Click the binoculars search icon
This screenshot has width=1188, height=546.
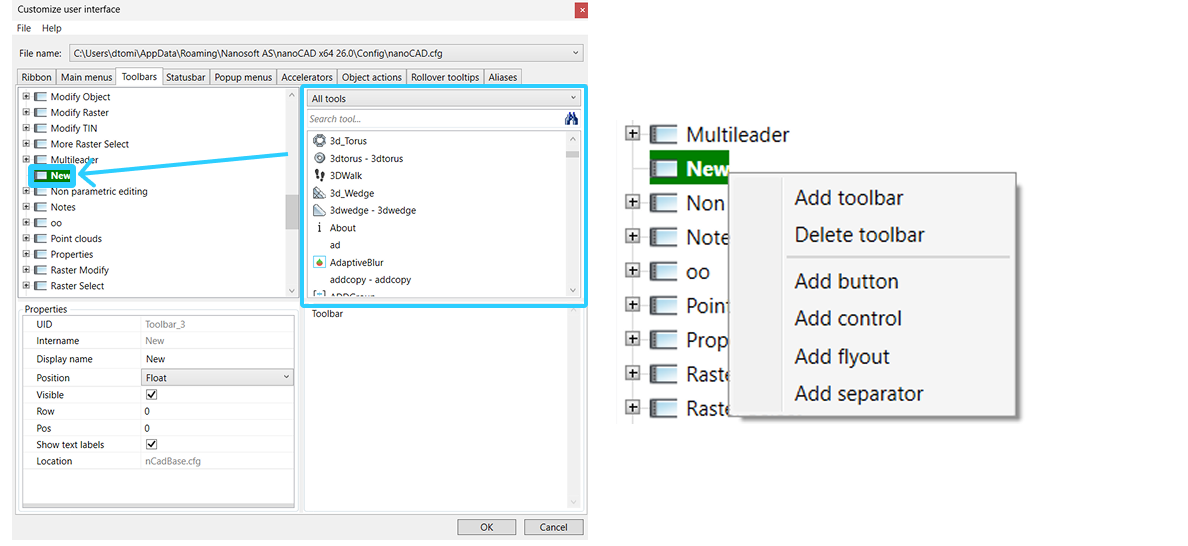571,119
